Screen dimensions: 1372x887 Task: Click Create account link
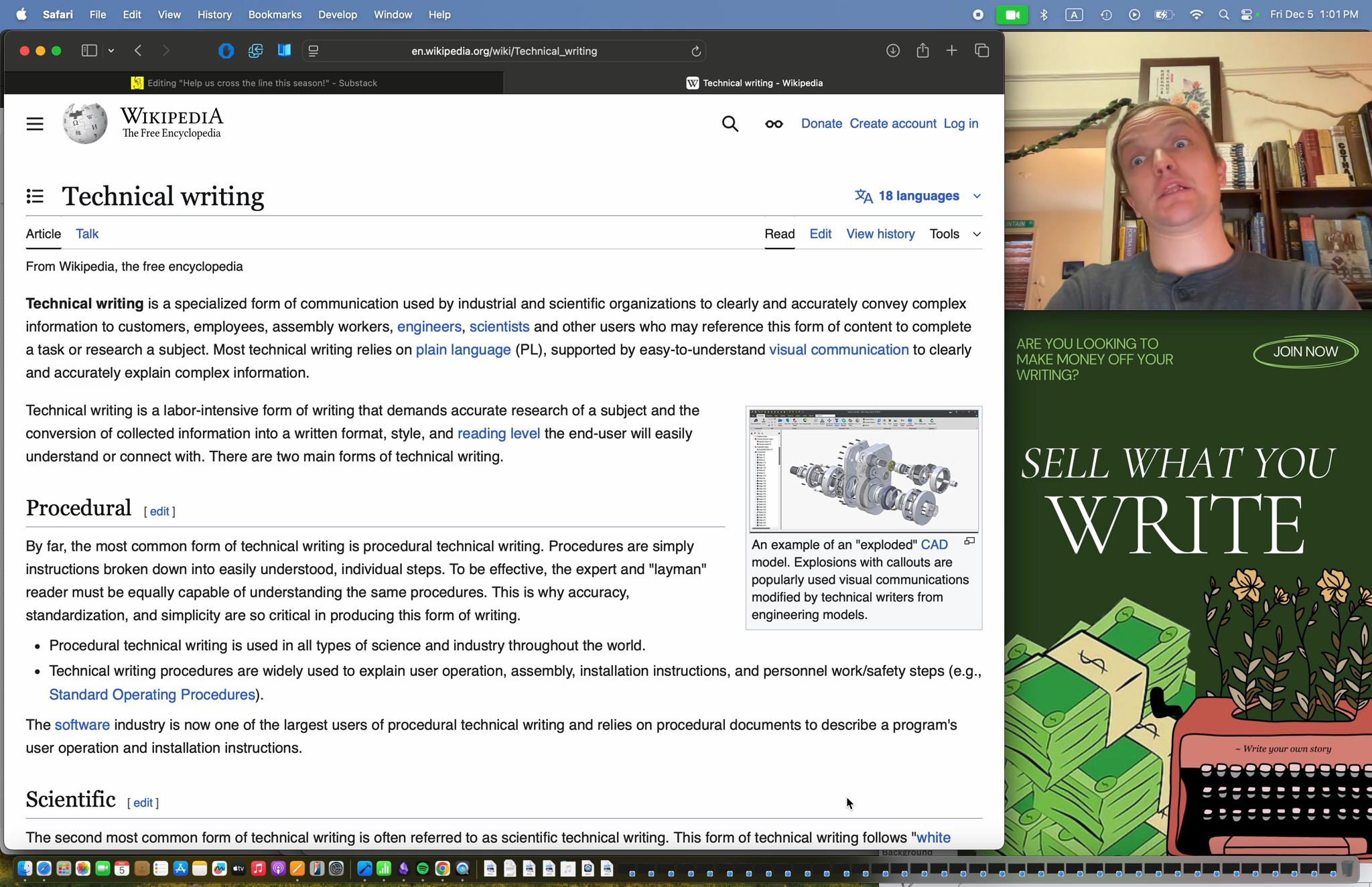tap(893, 124)
